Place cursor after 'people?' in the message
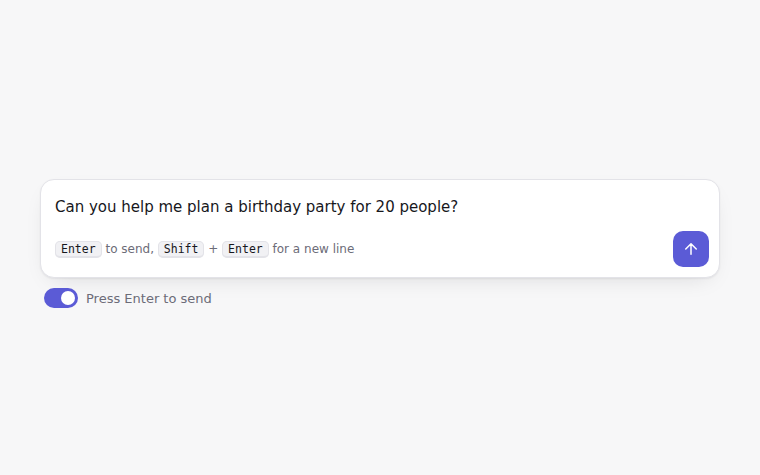The width and height of the screenshot is (760, 475). (459, 206)
